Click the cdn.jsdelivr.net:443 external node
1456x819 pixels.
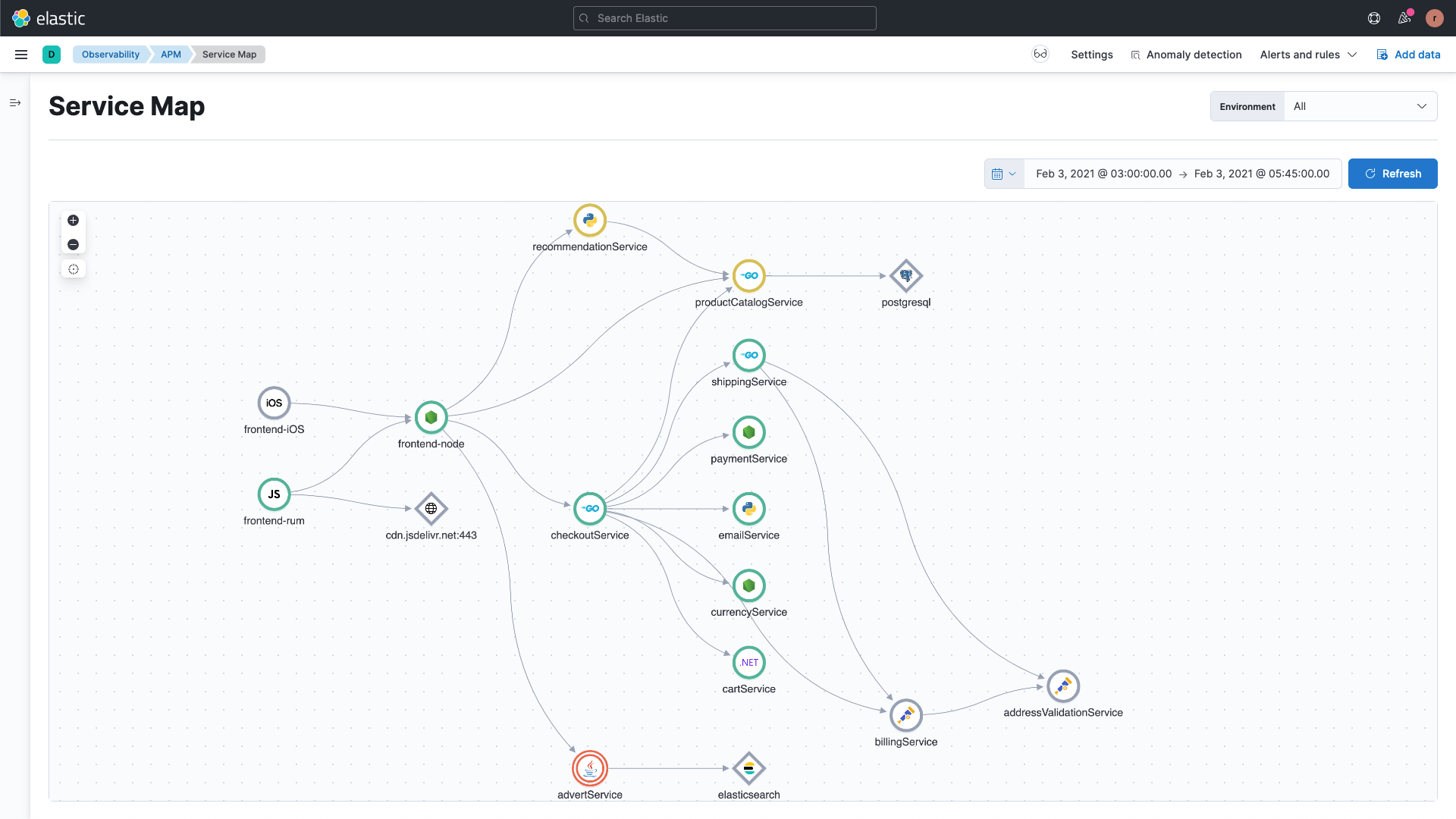pyautogui.click(x=431, y=509)
